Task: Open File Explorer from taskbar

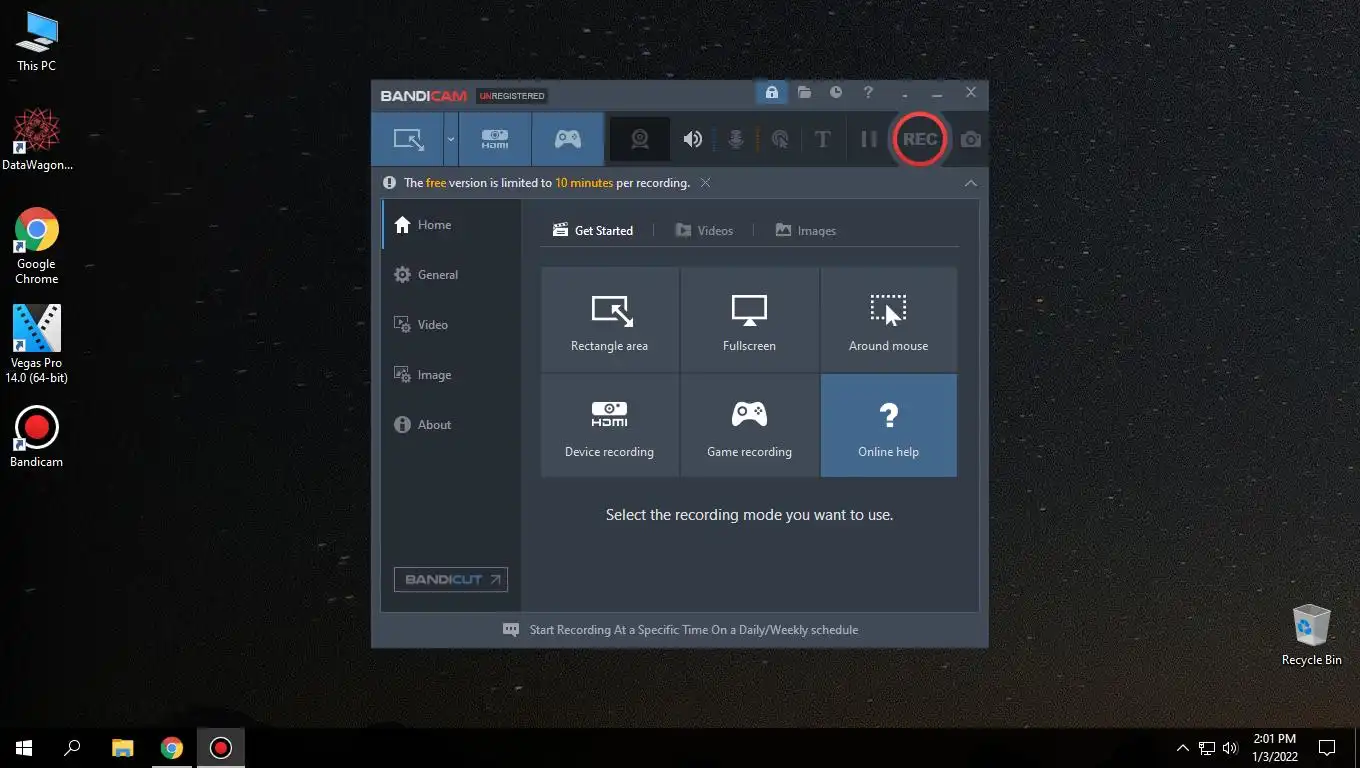Action: point(122,747)
